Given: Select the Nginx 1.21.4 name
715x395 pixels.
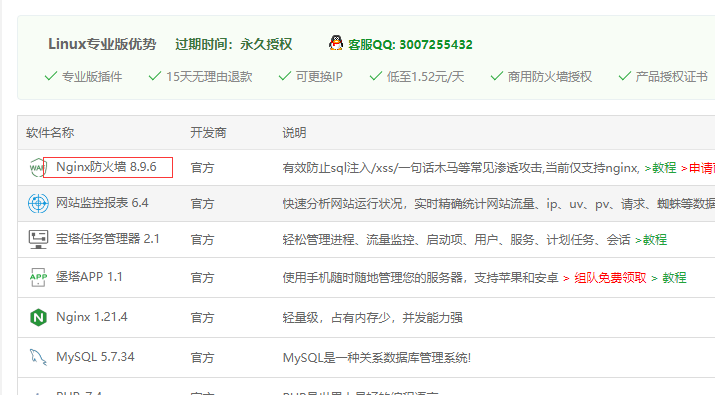Looking at the screenshot, I should (x=92, y=317).
